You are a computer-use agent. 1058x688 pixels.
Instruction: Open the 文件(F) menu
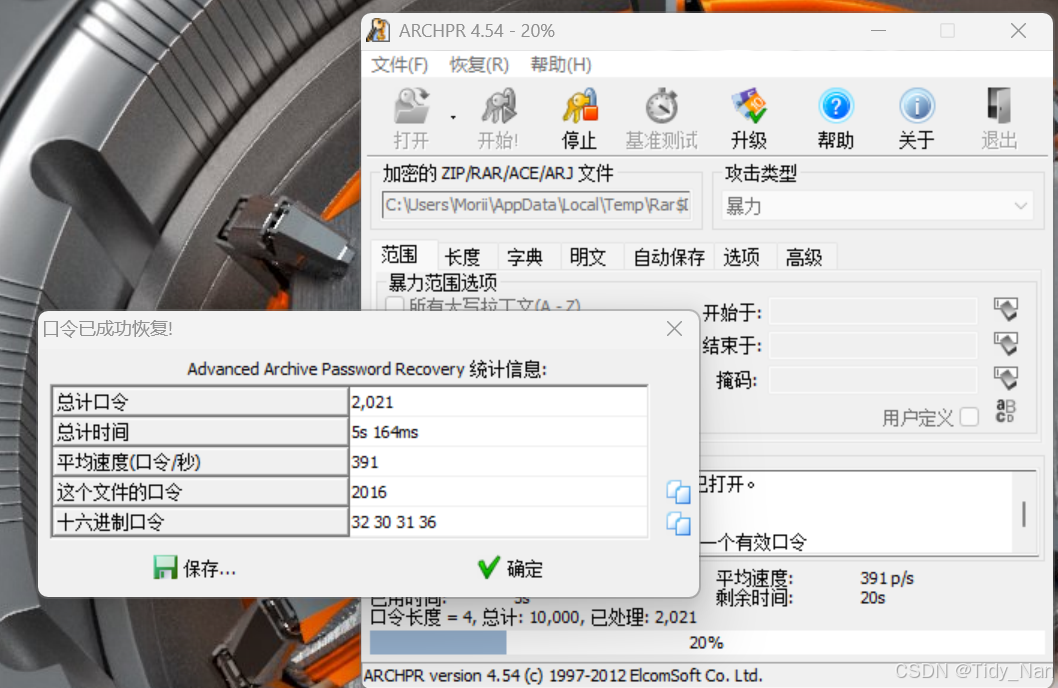[399, 65]
